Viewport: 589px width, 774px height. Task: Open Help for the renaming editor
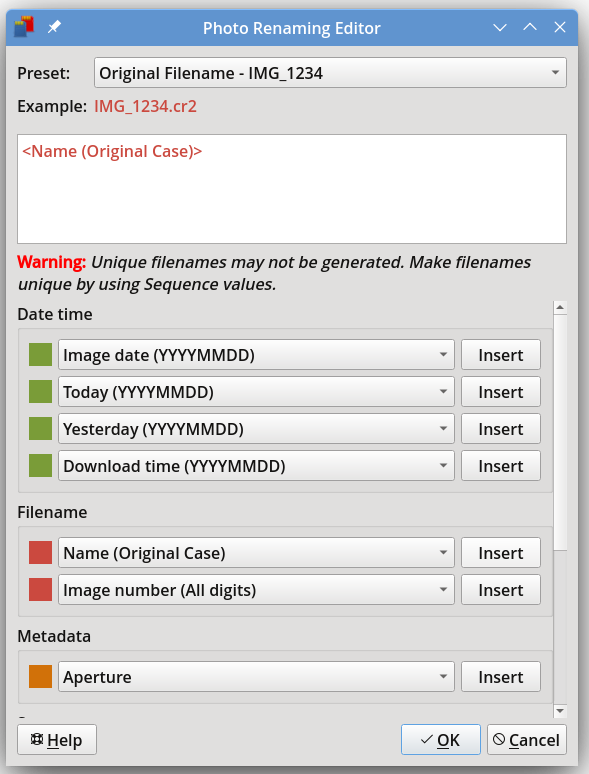point(57,739)
